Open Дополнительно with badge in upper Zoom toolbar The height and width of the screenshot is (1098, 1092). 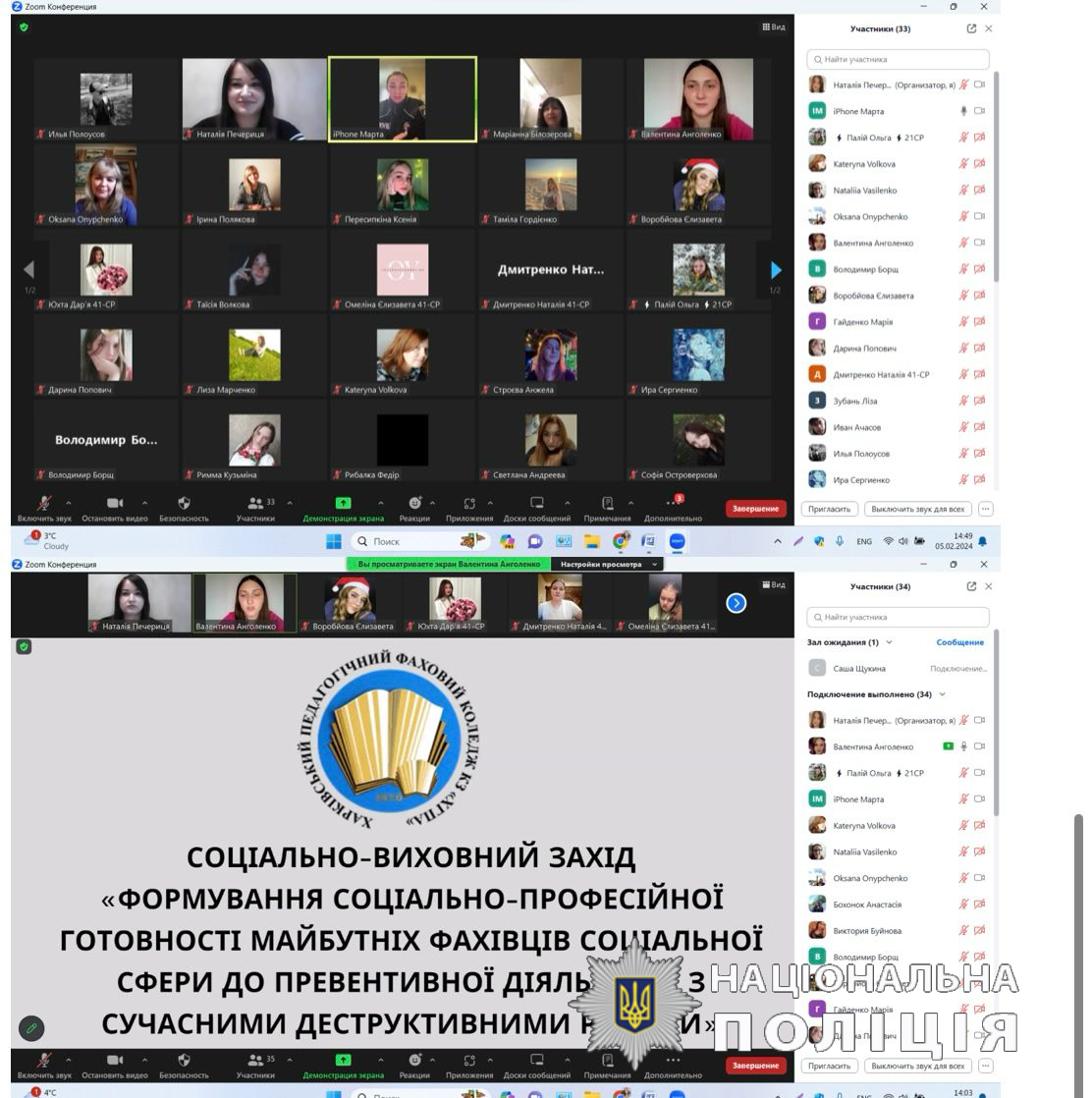tap(673, 509)
